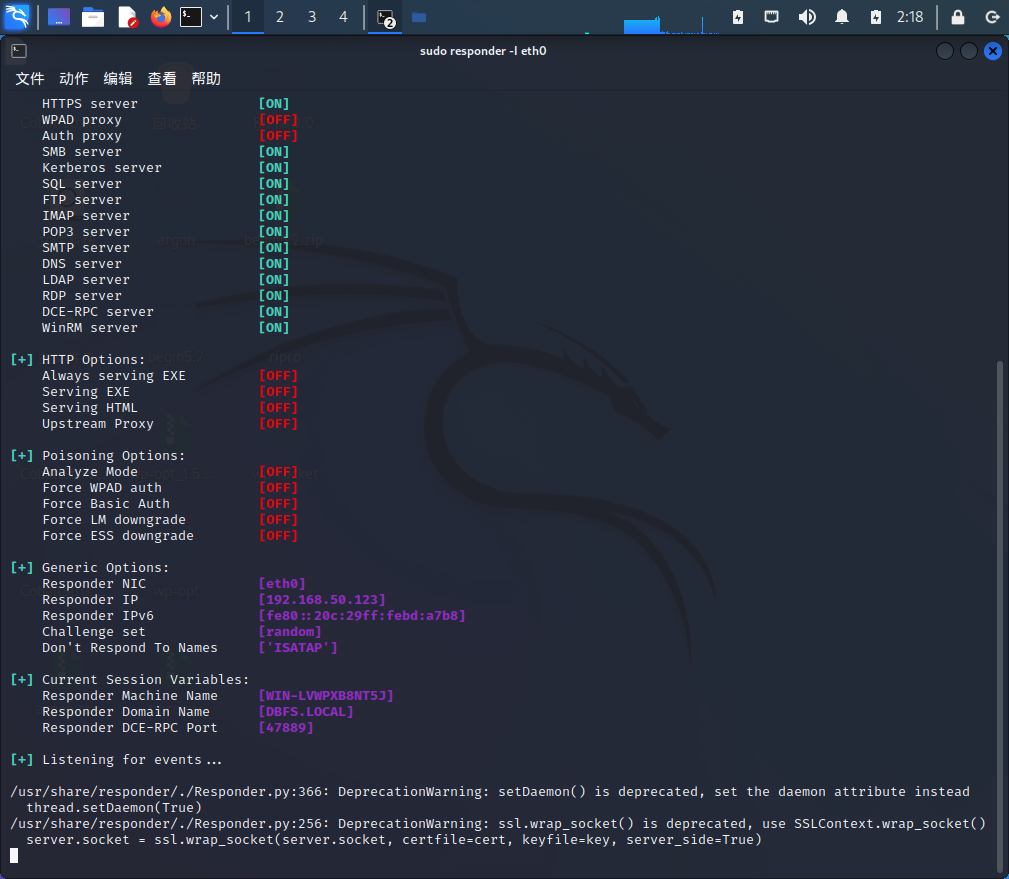Launch the terminal emulator from the panel
Screen dimensions: 1009x879
(x=191, y=17)
